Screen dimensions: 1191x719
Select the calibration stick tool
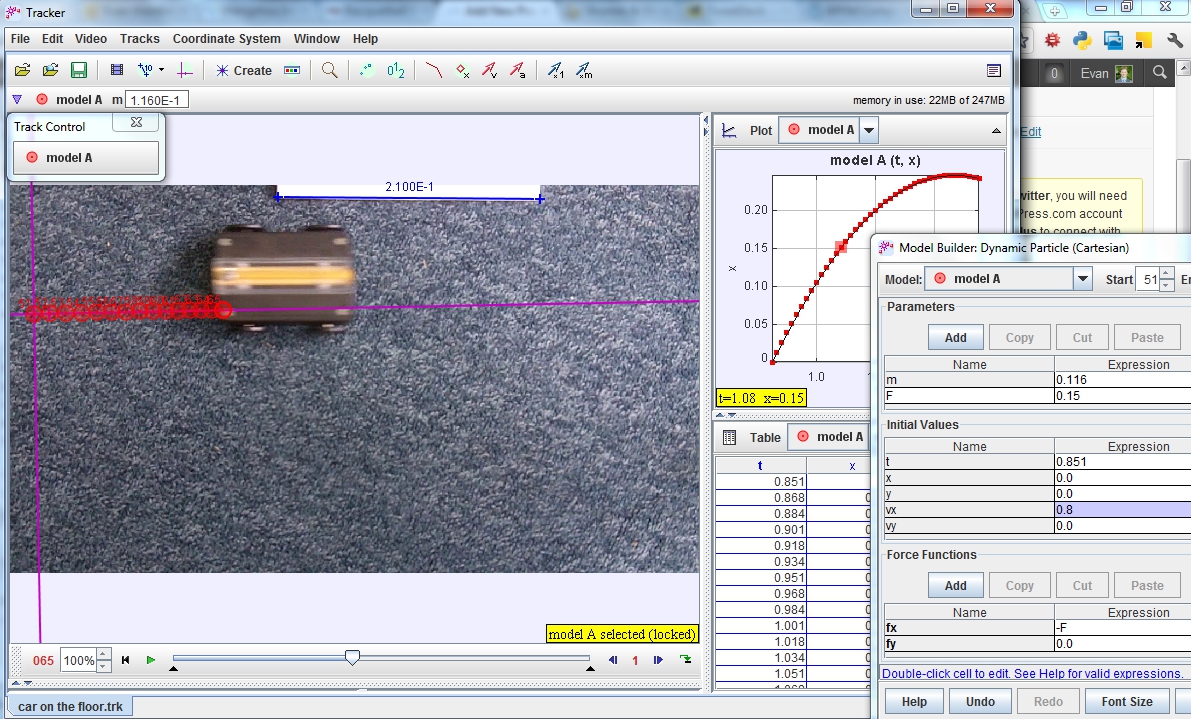pos(147,70)
